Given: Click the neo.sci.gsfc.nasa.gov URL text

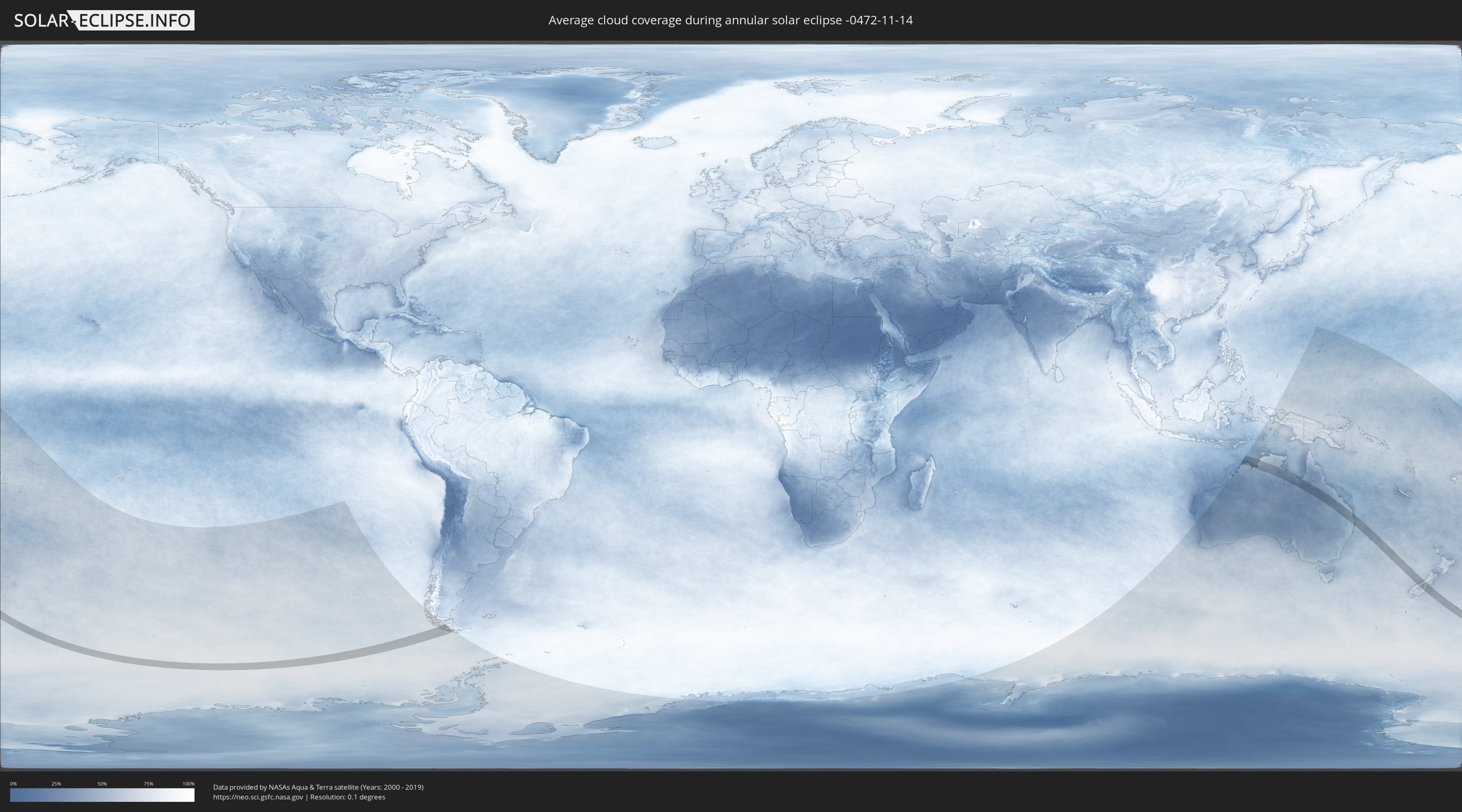Looking at the screenshot, I should point(258,797).
